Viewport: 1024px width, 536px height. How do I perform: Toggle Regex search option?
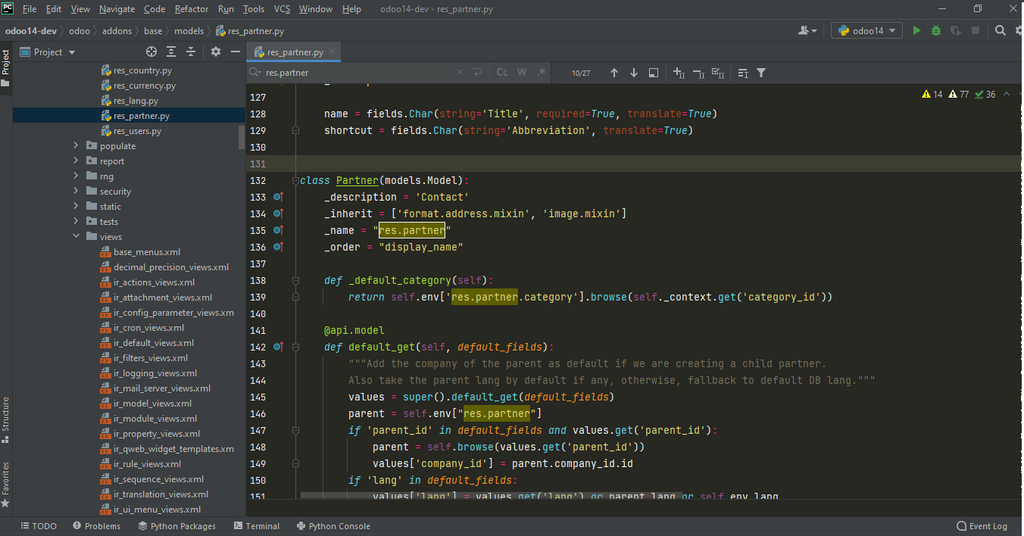pyautogui.click(x=541, y=73)
